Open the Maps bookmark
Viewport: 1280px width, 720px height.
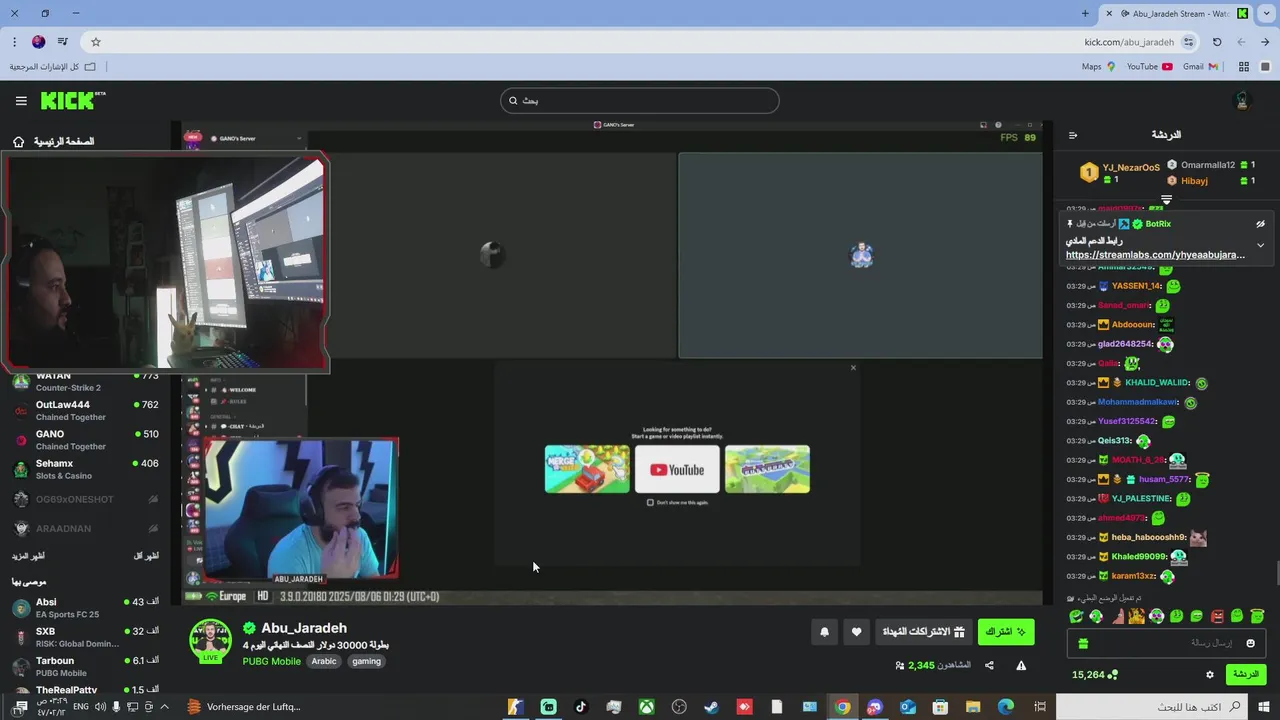tap(1098, 67)
